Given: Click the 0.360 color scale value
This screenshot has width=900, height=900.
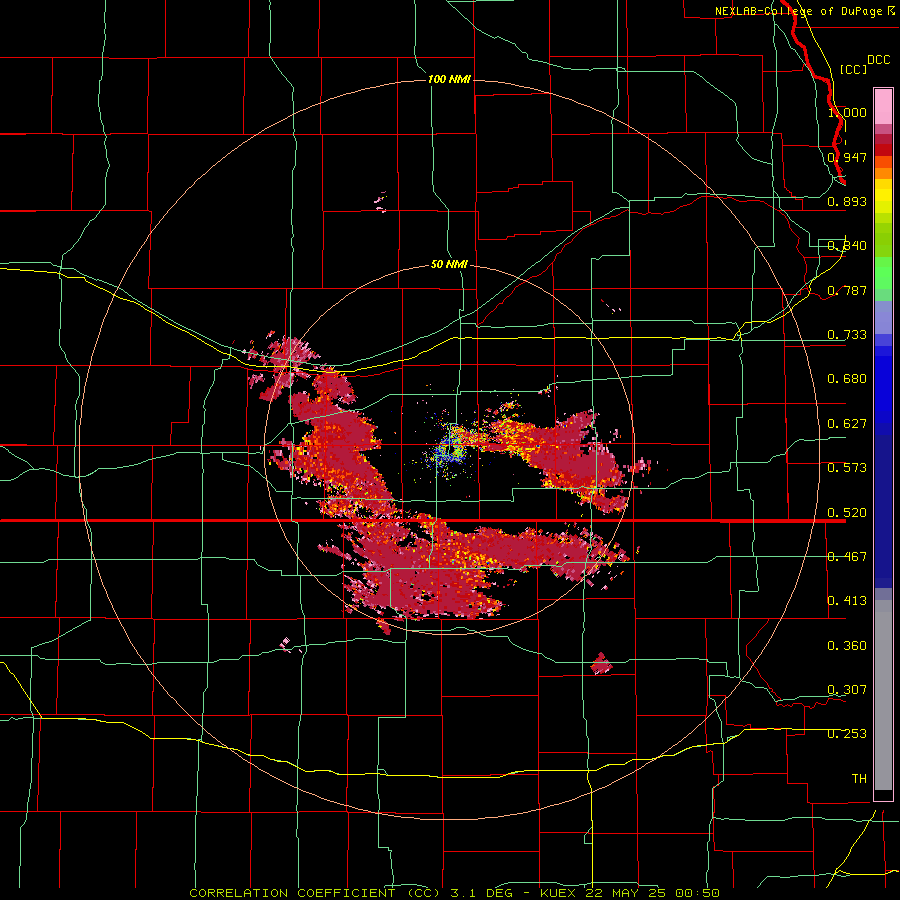Looking at the screenshot, I should pyautogui.click(x=847, y=646).
